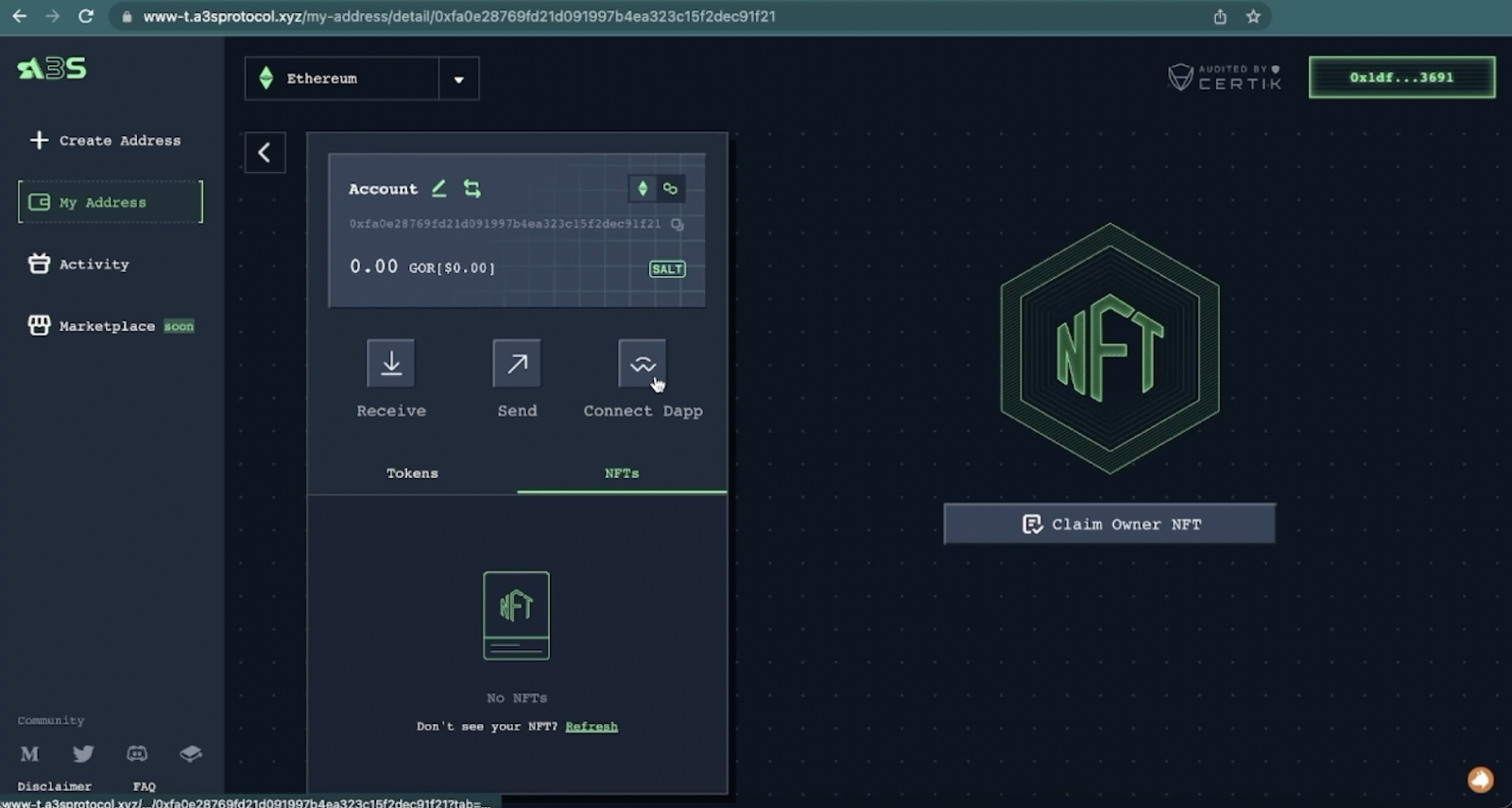Edit the Account name pencil icon
The image size is (1512, 808).
tap(439, 188)
